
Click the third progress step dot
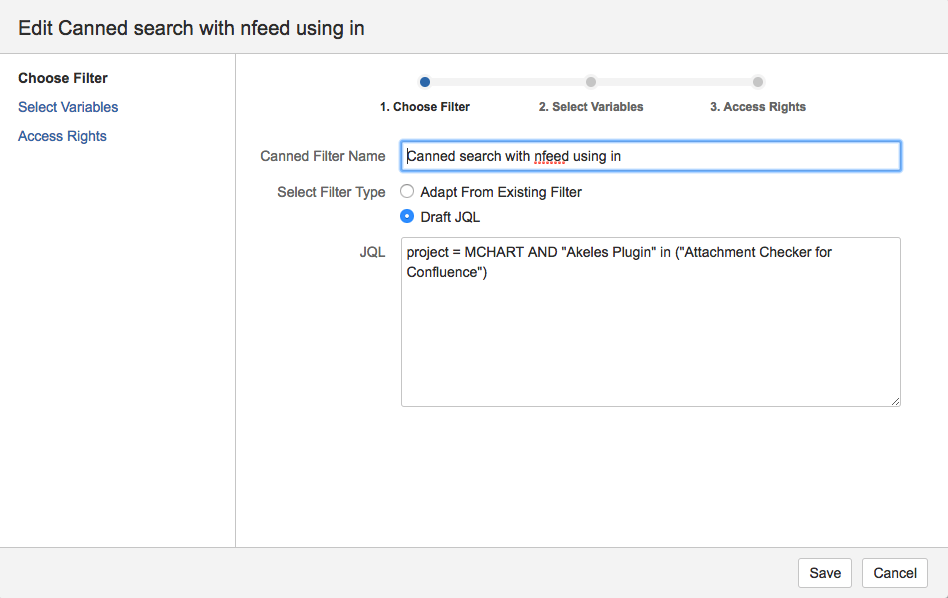click(x=758, y=82)
